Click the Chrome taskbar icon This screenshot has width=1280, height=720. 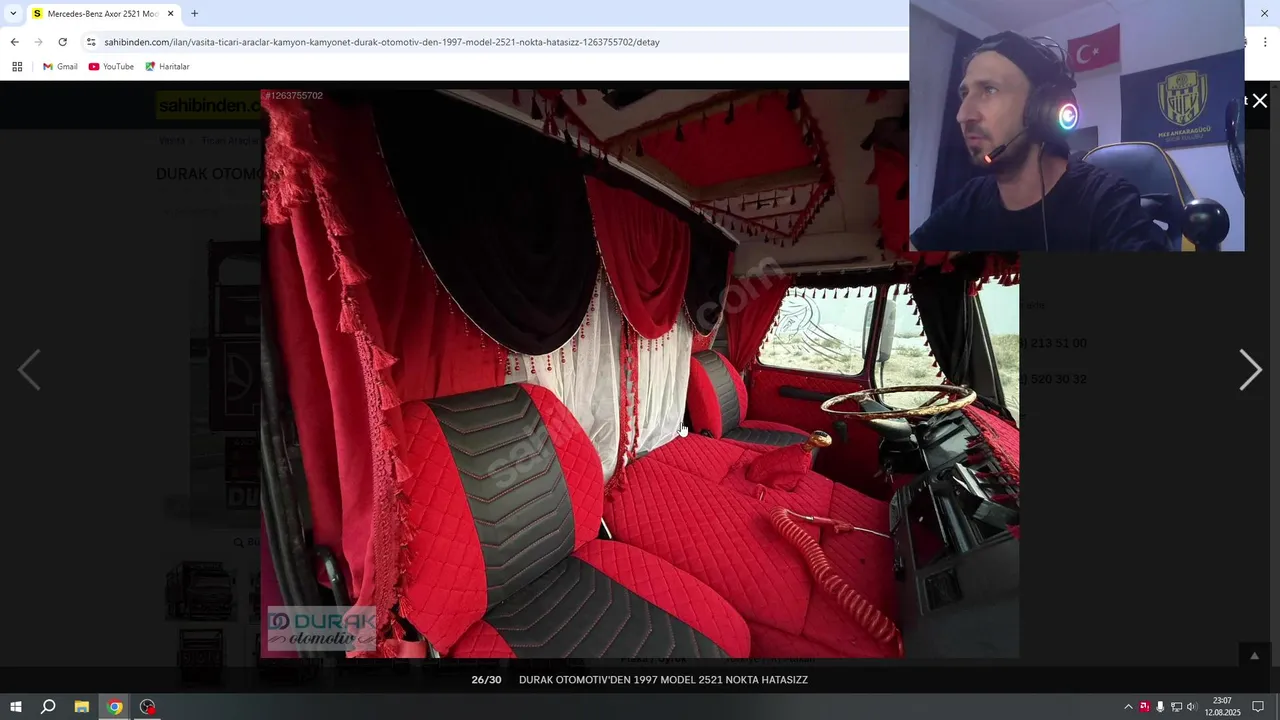[115, 707]
